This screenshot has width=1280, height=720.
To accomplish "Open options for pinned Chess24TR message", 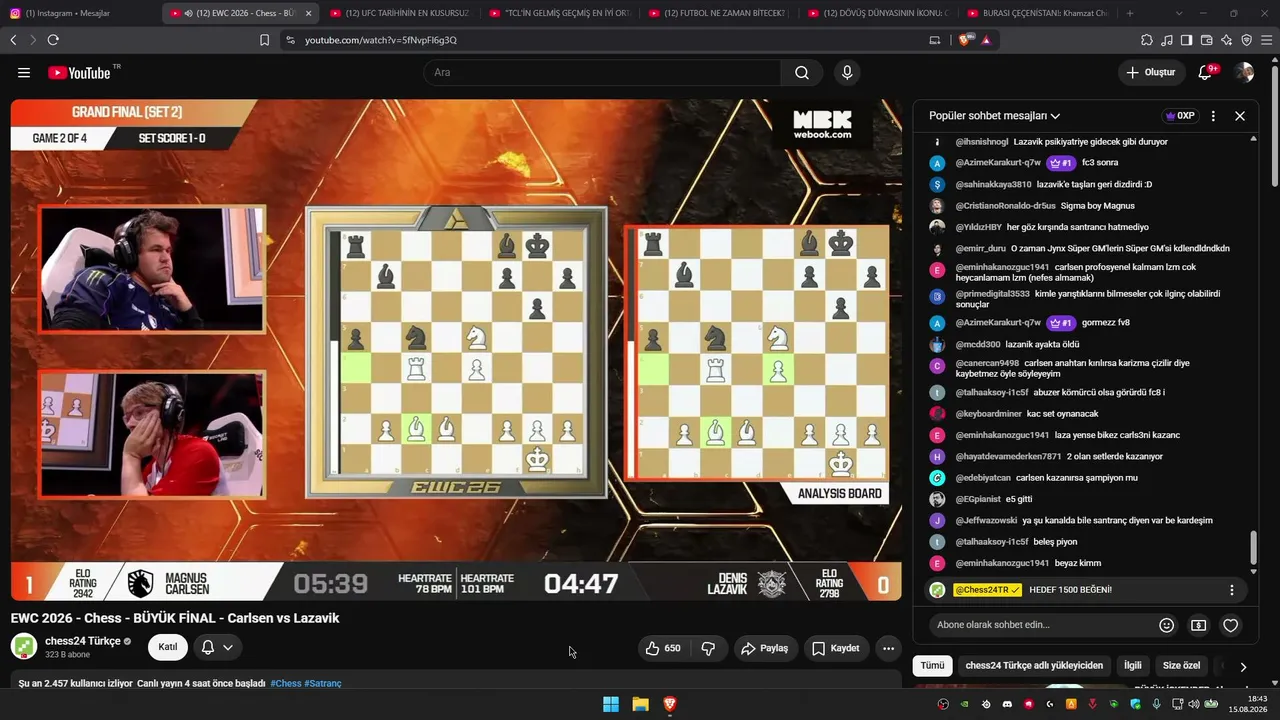I will pyautogui.click(x=1232, y=590).
